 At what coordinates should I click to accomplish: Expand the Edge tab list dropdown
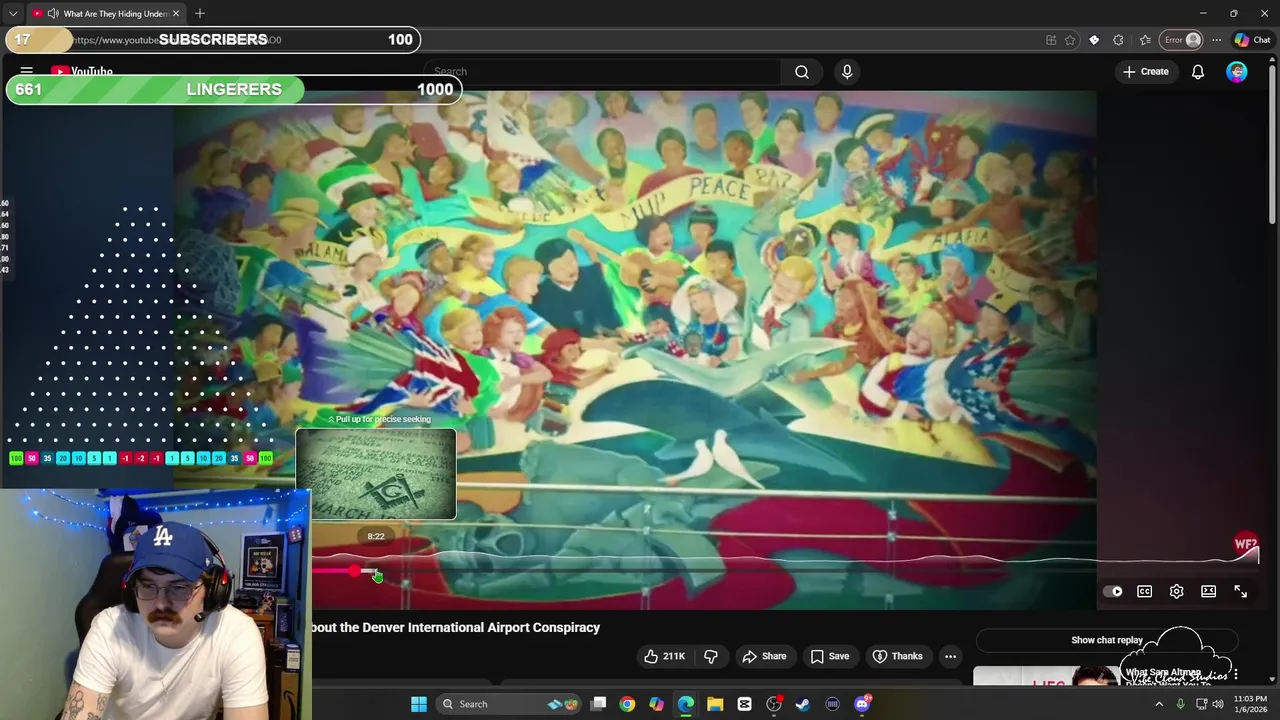pyautogui.click(x=13, y=14)
